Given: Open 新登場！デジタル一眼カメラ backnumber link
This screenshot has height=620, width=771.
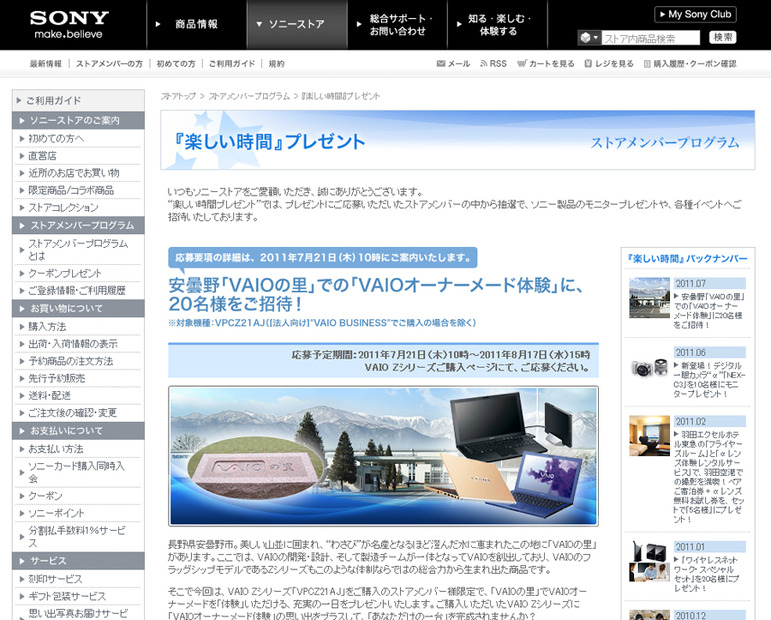Looking at the screenshot, I should [x=710, y=380].
